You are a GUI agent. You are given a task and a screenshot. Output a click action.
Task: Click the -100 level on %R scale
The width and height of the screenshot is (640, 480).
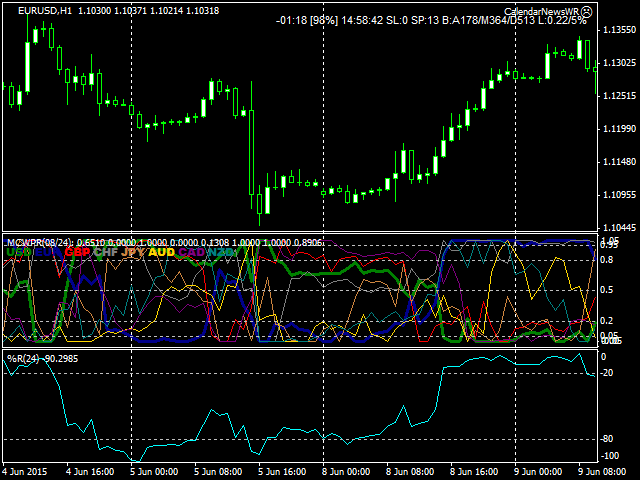coord(610,456)
